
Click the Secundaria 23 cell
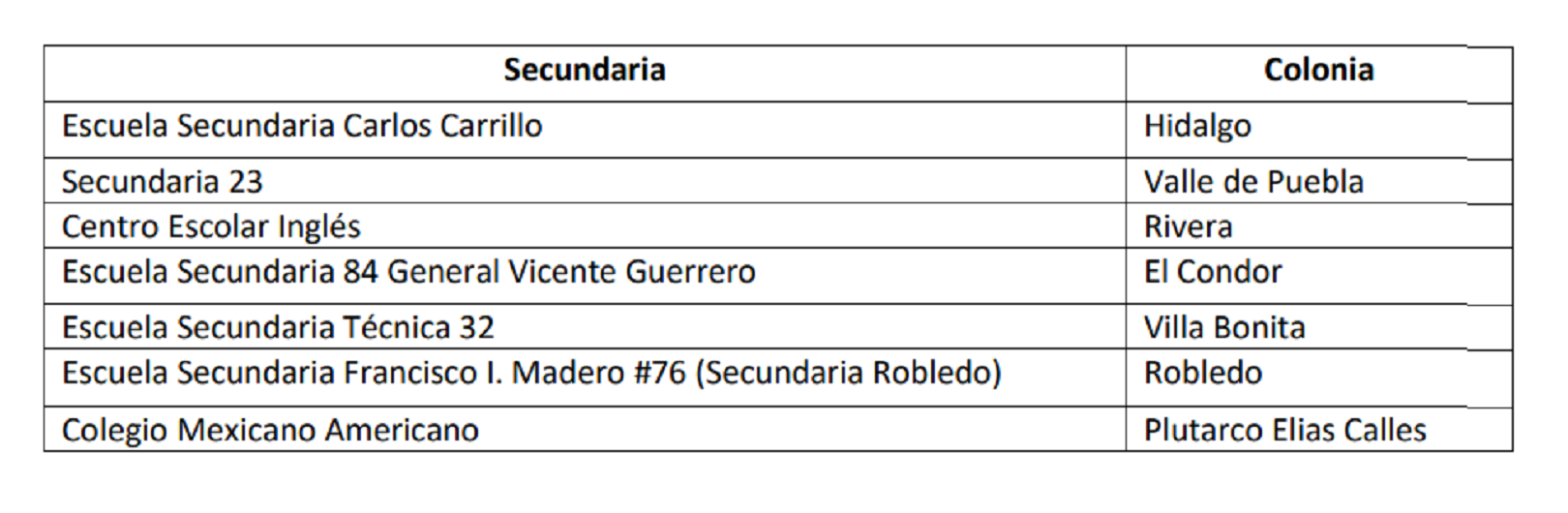162,182
